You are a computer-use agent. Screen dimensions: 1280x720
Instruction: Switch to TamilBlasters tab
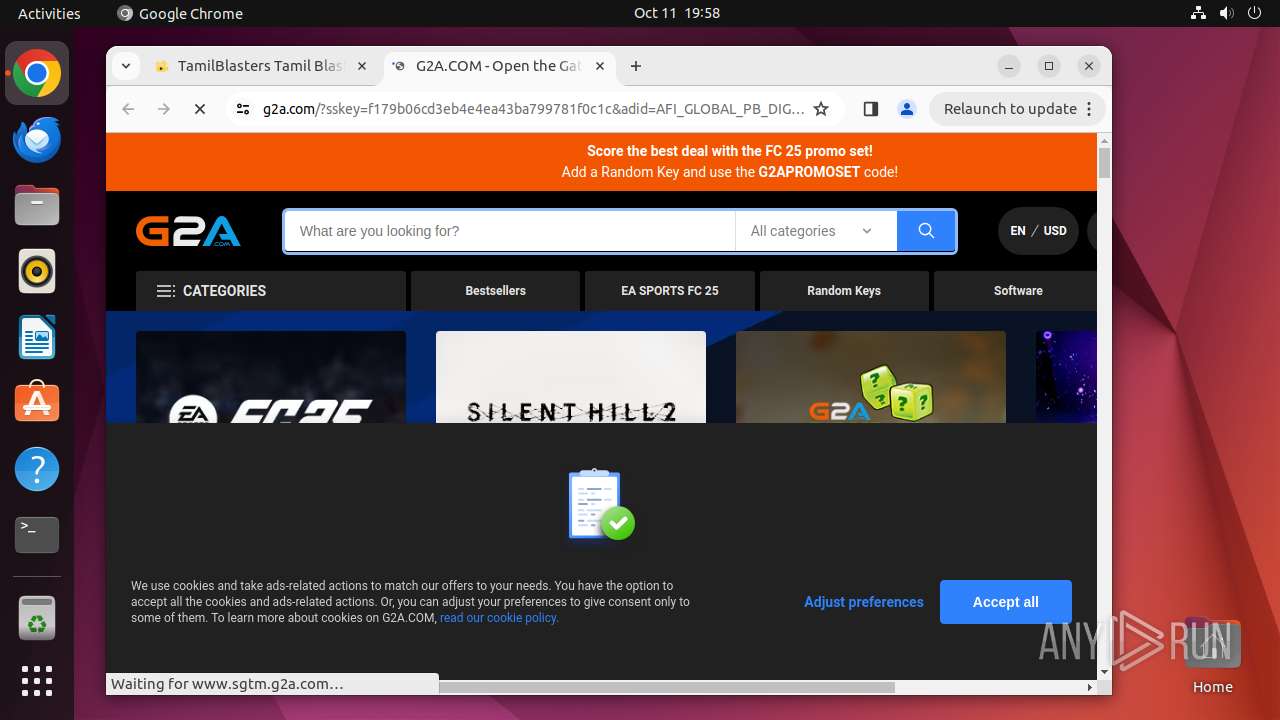pos(262,66)
